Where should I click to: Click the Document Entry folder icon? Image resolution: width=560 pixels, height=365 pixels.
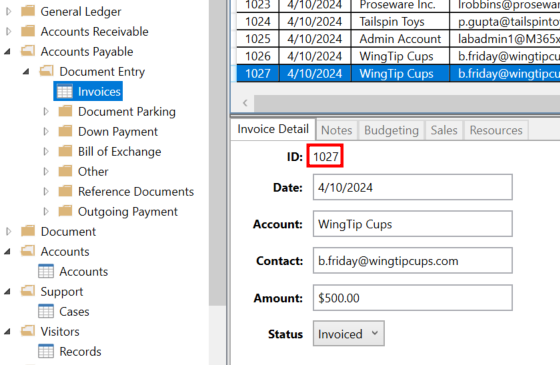tap(46, 71)
